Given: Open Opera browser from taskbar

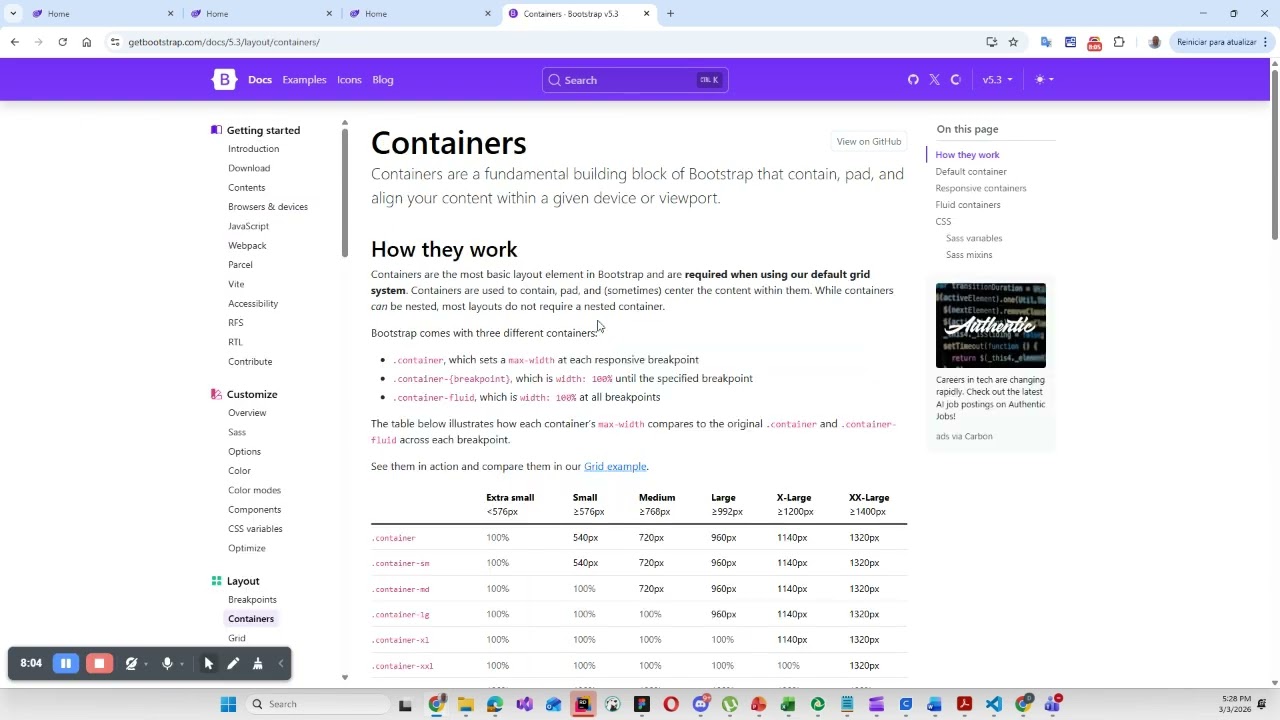Looking at the screenshot, I should (671, 705).
